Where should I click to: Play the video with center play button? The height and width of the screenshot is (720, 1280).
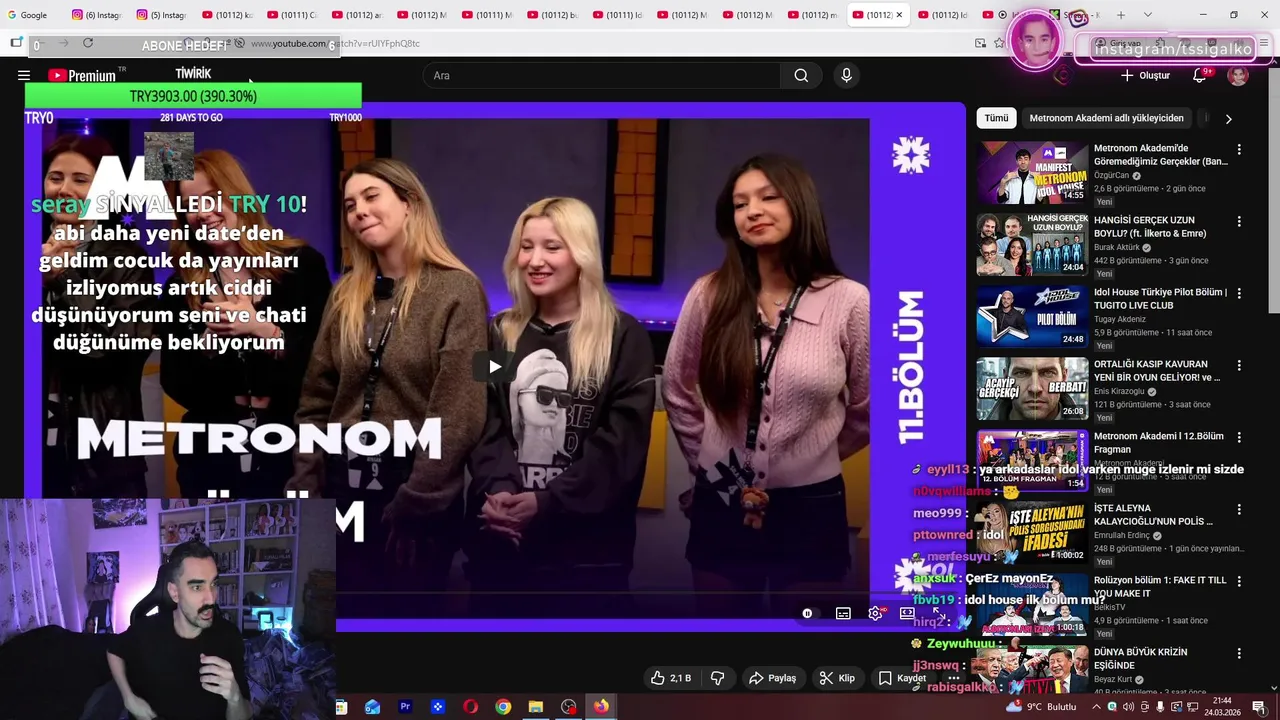click(x=495, y=366)
